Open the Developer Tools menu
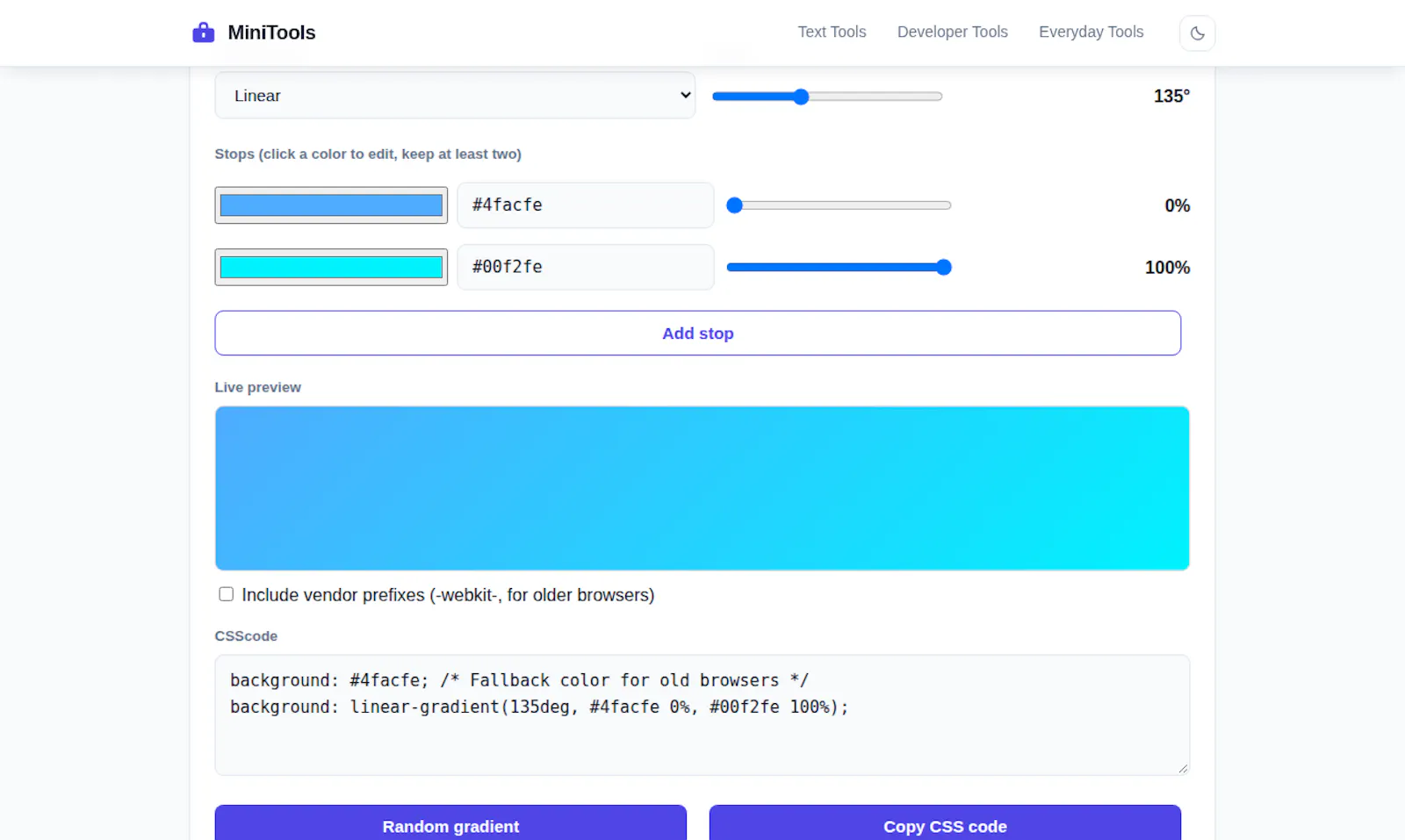This screenshot has width=1405, height=840. coord(952,32)
